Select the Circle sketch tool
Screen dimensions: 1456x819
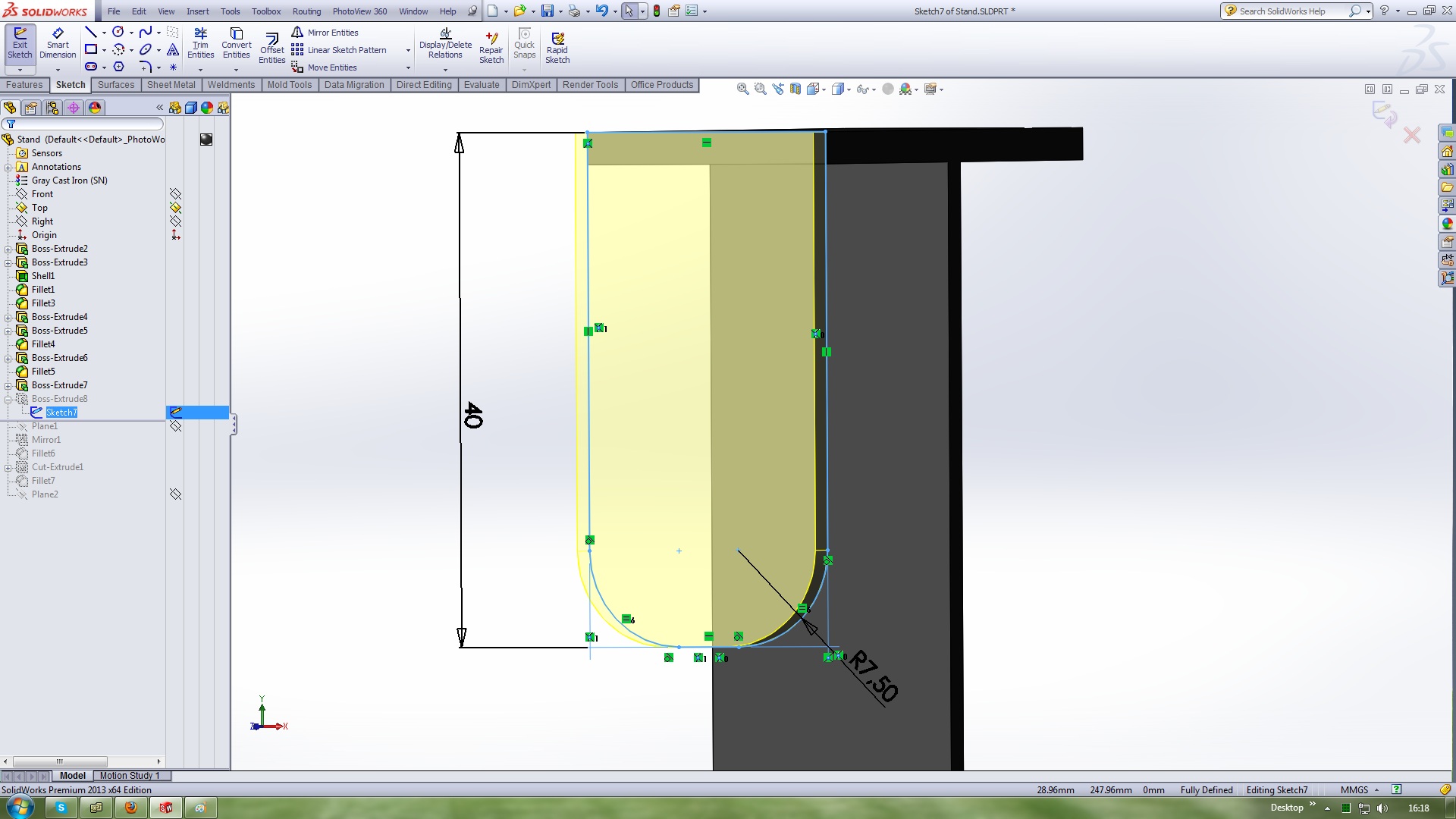pyautogui.click(x=118, y=32)
